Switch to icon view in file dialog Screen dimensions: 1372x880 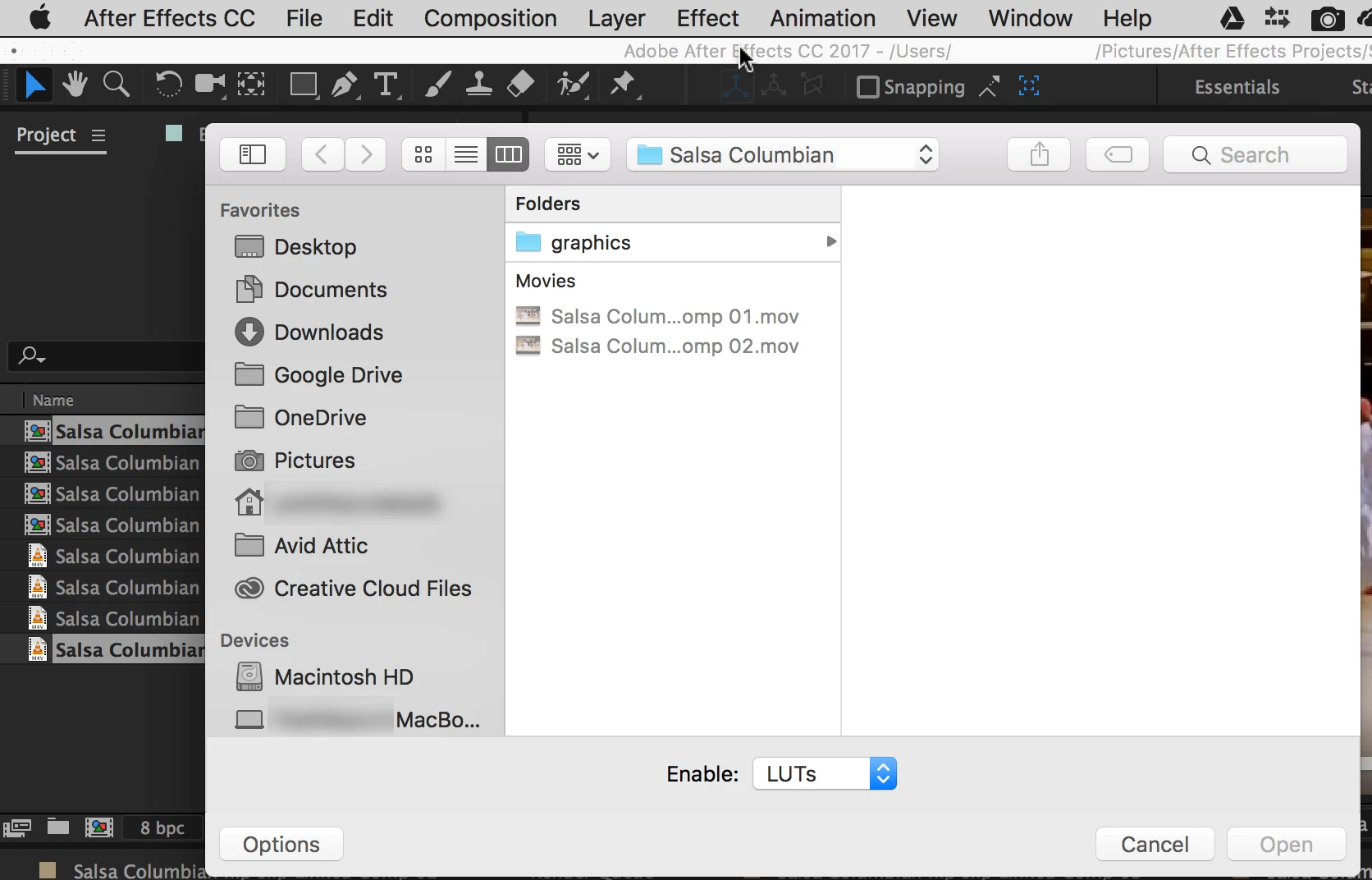(x=423, y=154)
